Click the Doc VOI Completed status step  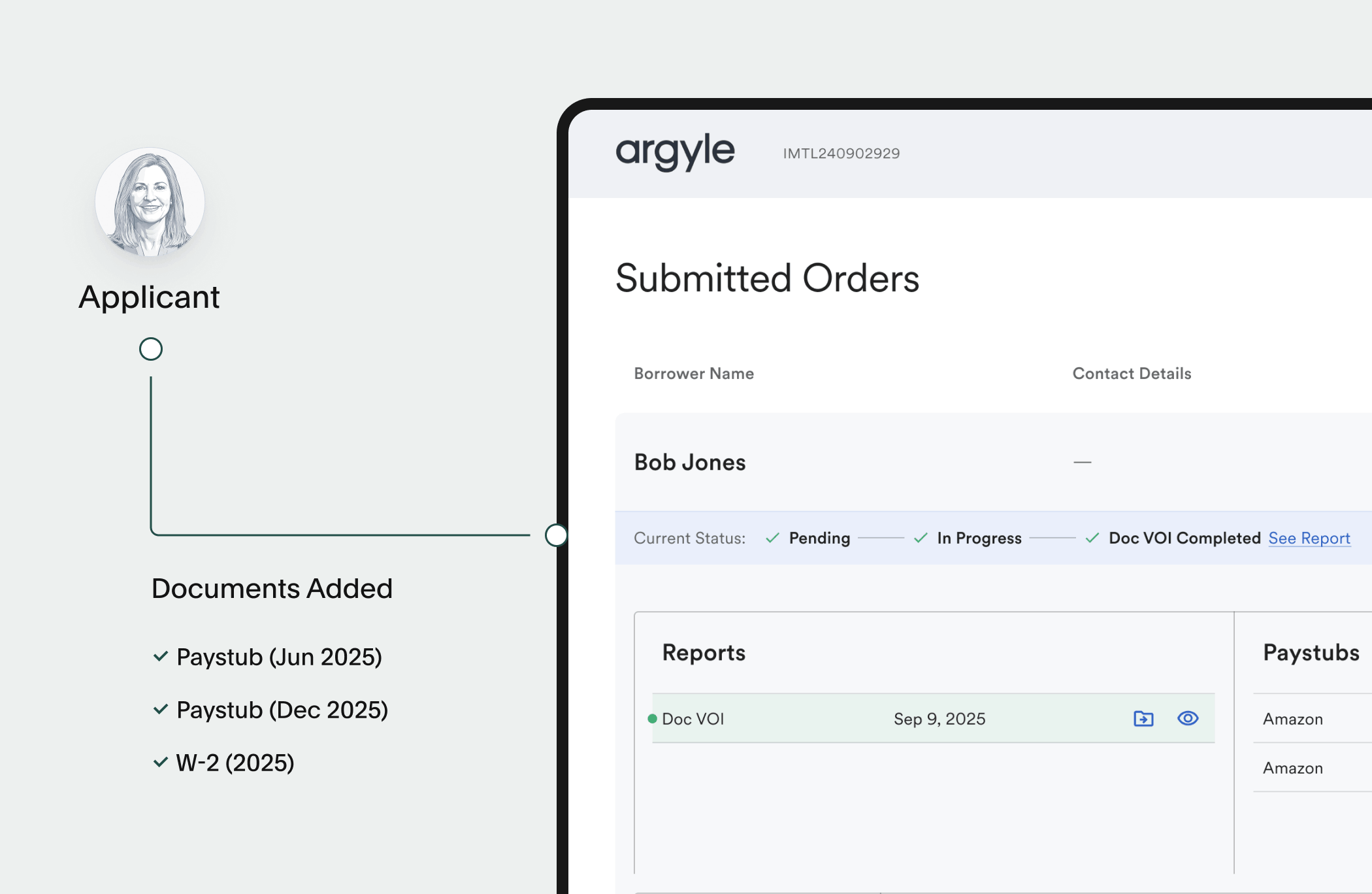[x=1184, y=538]
